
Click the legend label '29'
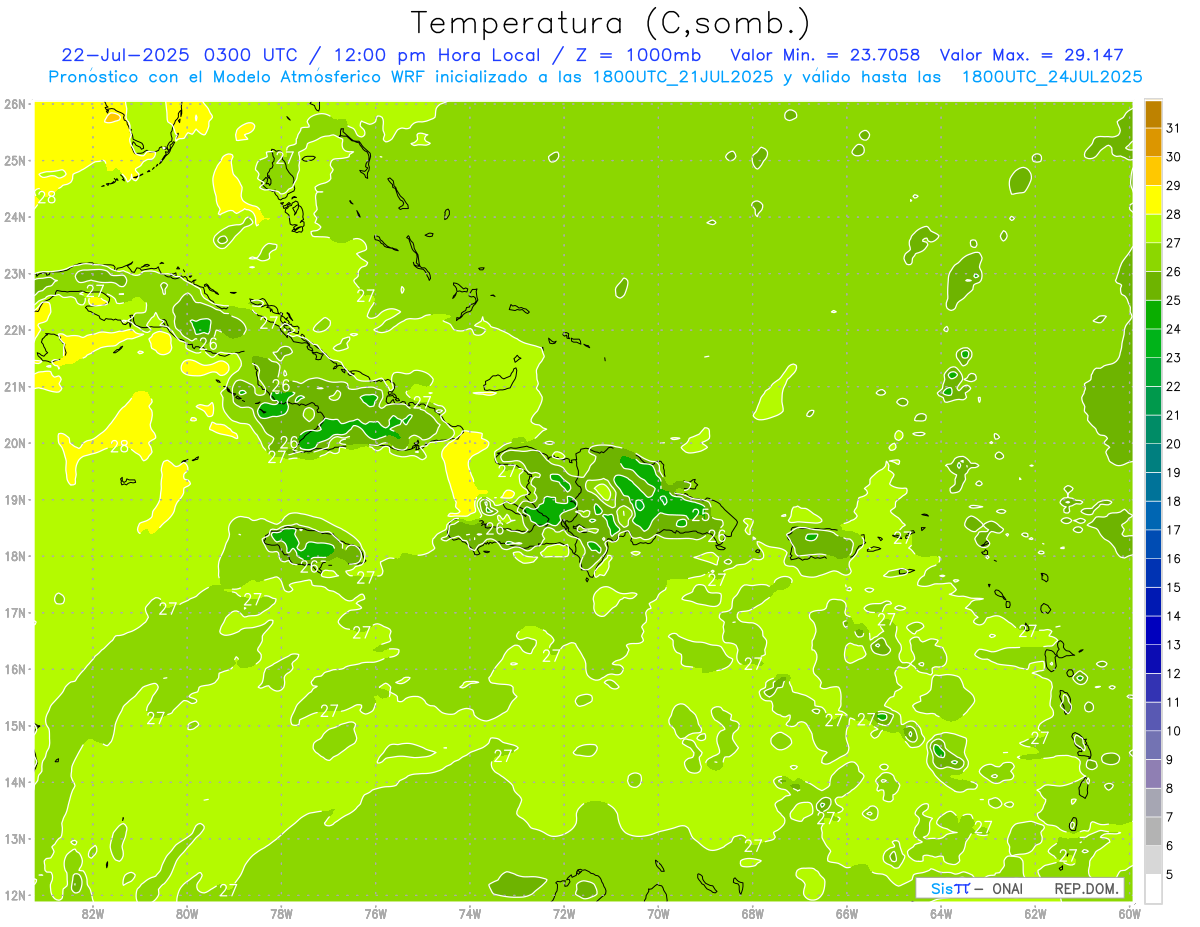click(x=1174, y=185)
